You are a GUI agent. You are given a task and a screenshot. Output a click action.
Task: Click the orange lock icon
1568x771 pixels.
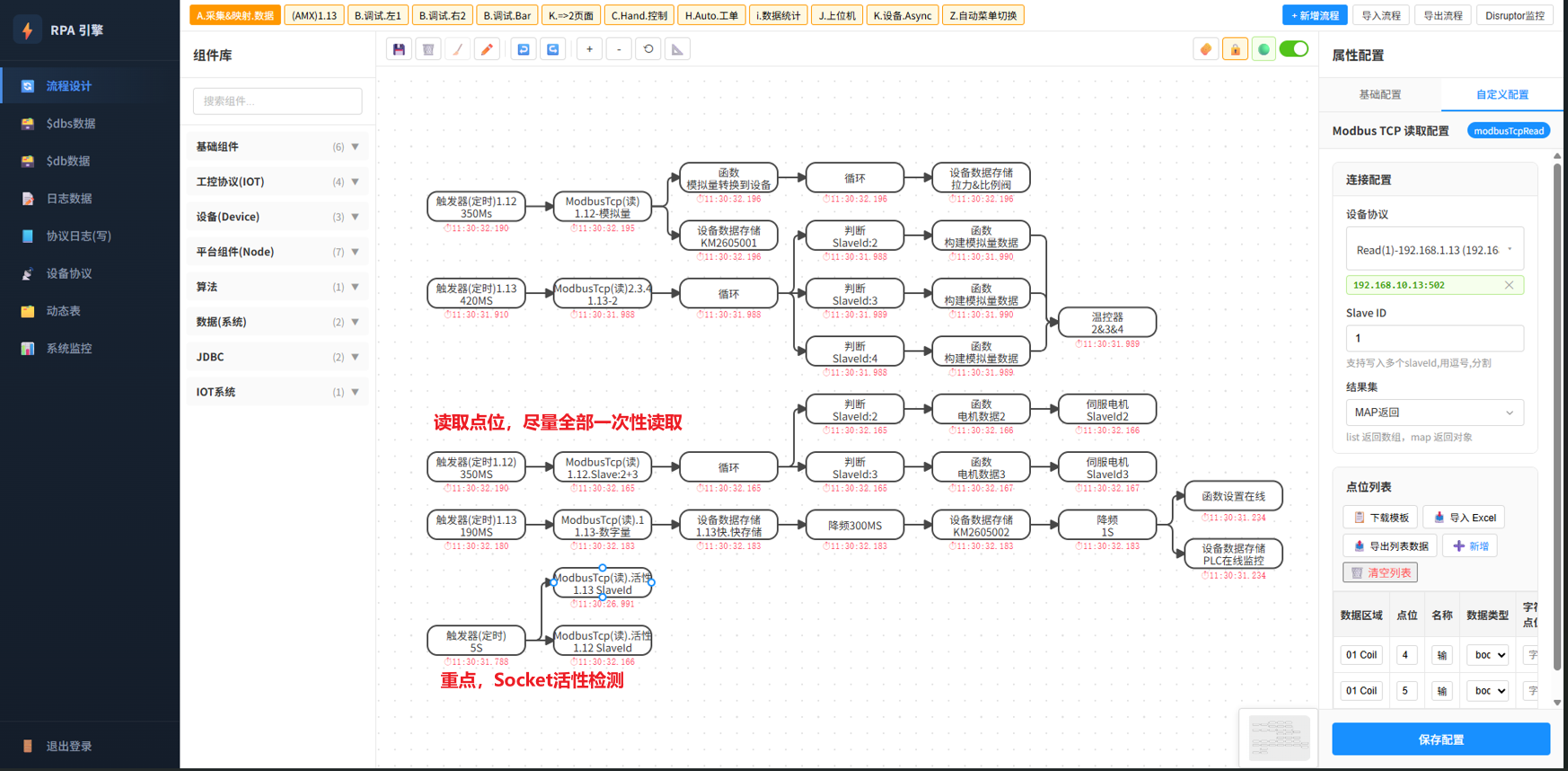click(1236, 49)
